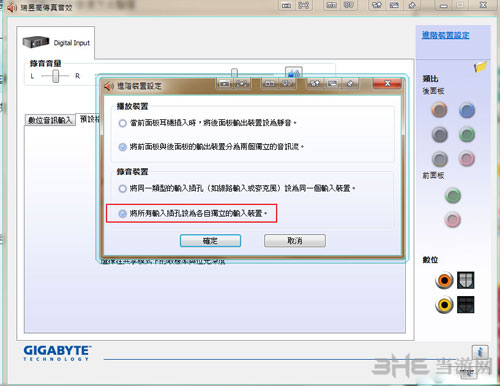The width and height of the screenshot is (500, 386).
Task: Select radio: separate front and rear output streams
Action: point(122,147)
